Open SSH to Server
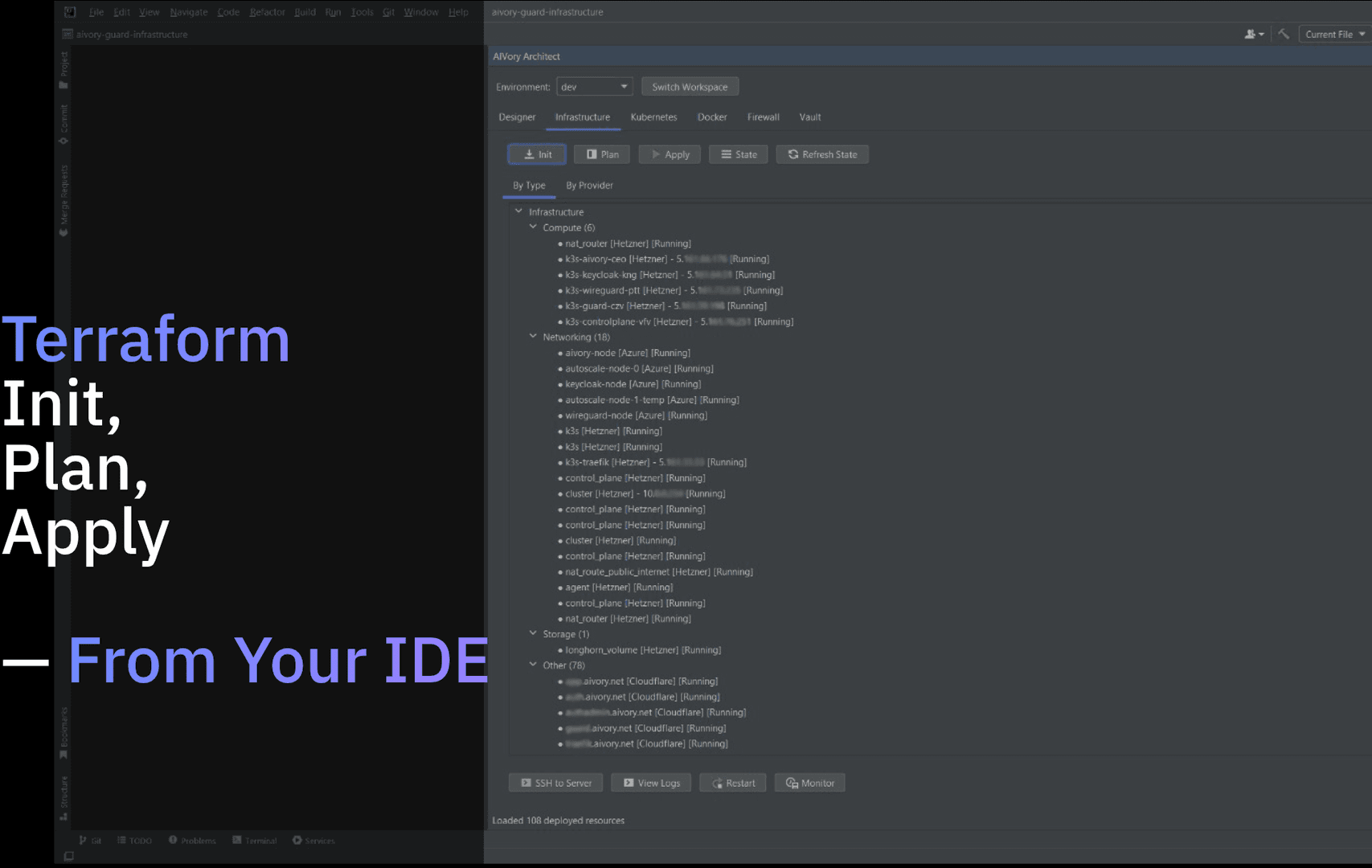Image resolution: width=1372 pixels, height=868 pixels. (x=555, y=783)
